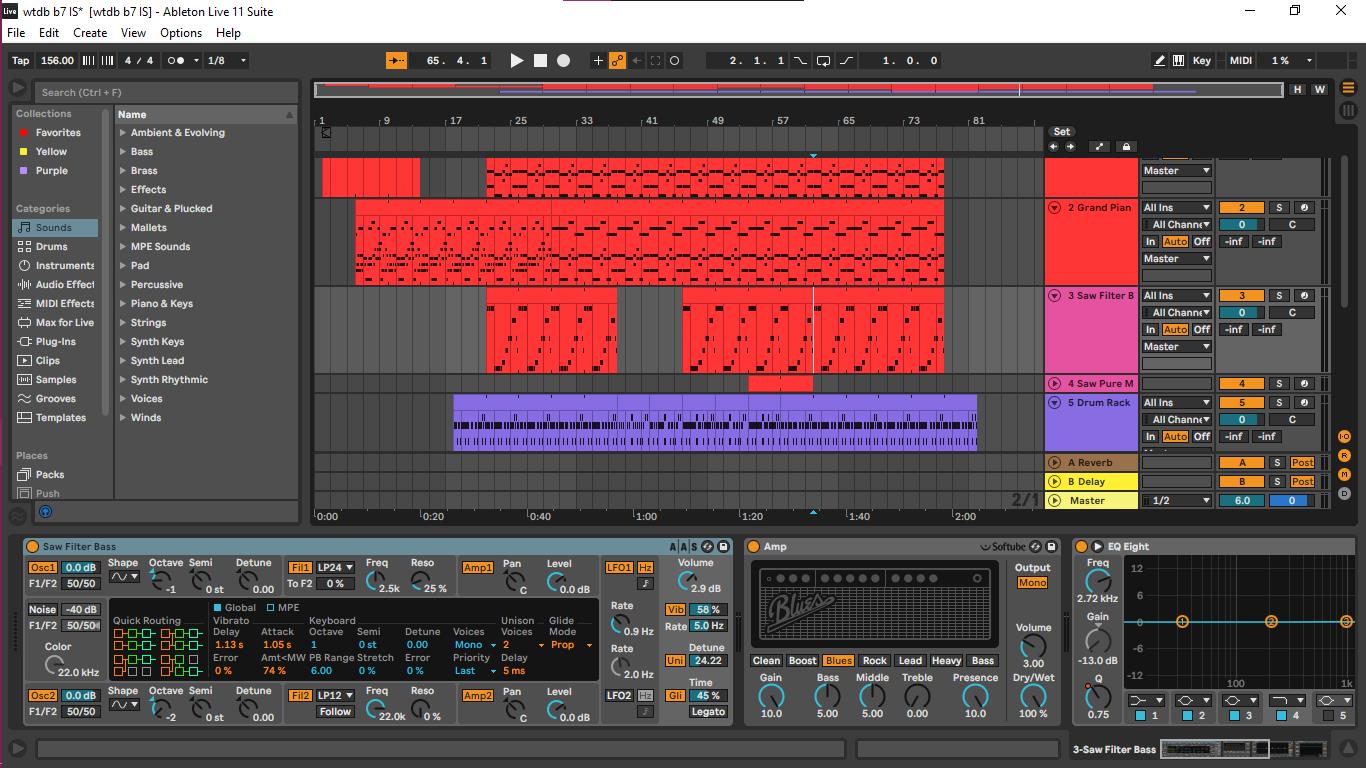This screenshot has height=768, width=1366.
Task: Solo the 3 Saw Filter B track
Action: pyautogui.click(x=1278, y=296)
